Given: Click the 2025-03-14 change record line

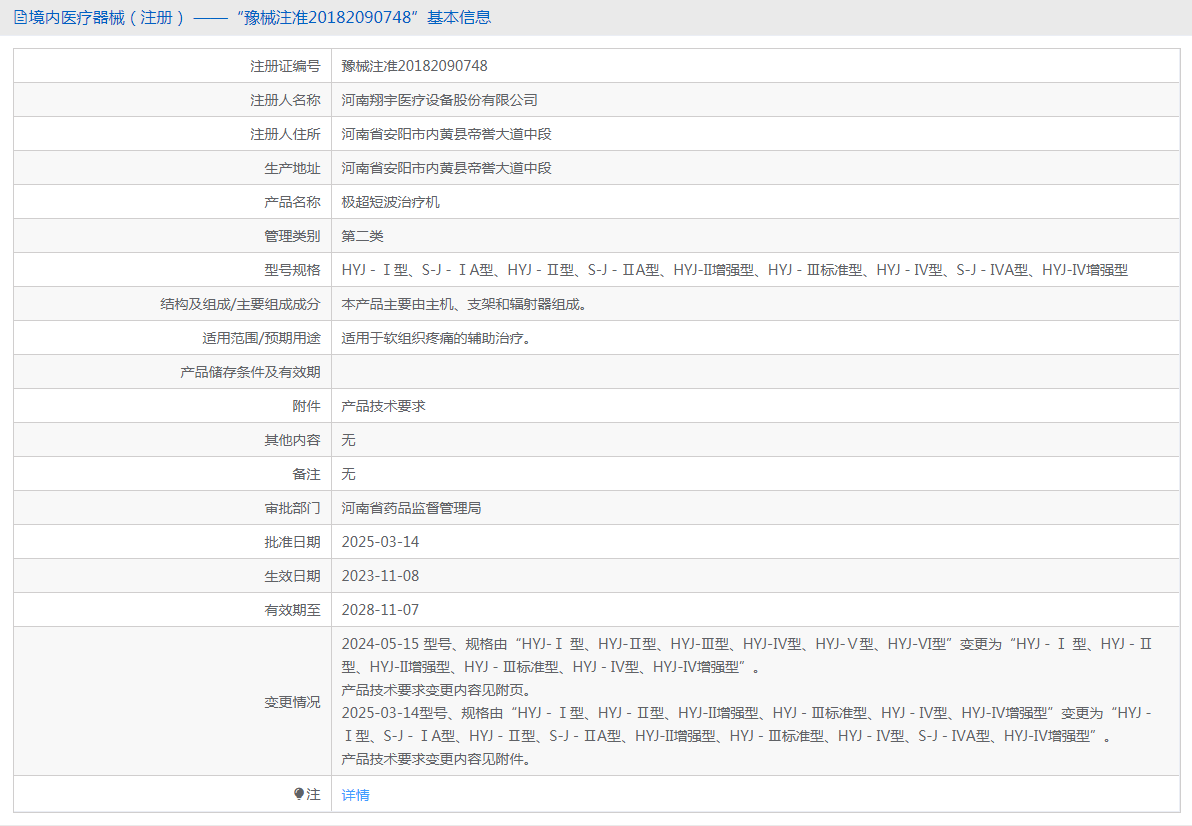Looking at the screenshot, I should point(747,725).
